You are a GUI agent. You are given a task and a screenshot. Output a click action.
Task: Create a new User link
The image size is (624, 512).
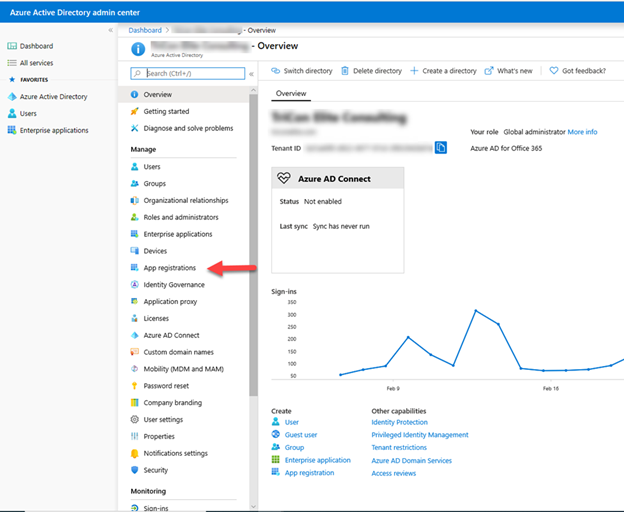click(x=291, y=422)
